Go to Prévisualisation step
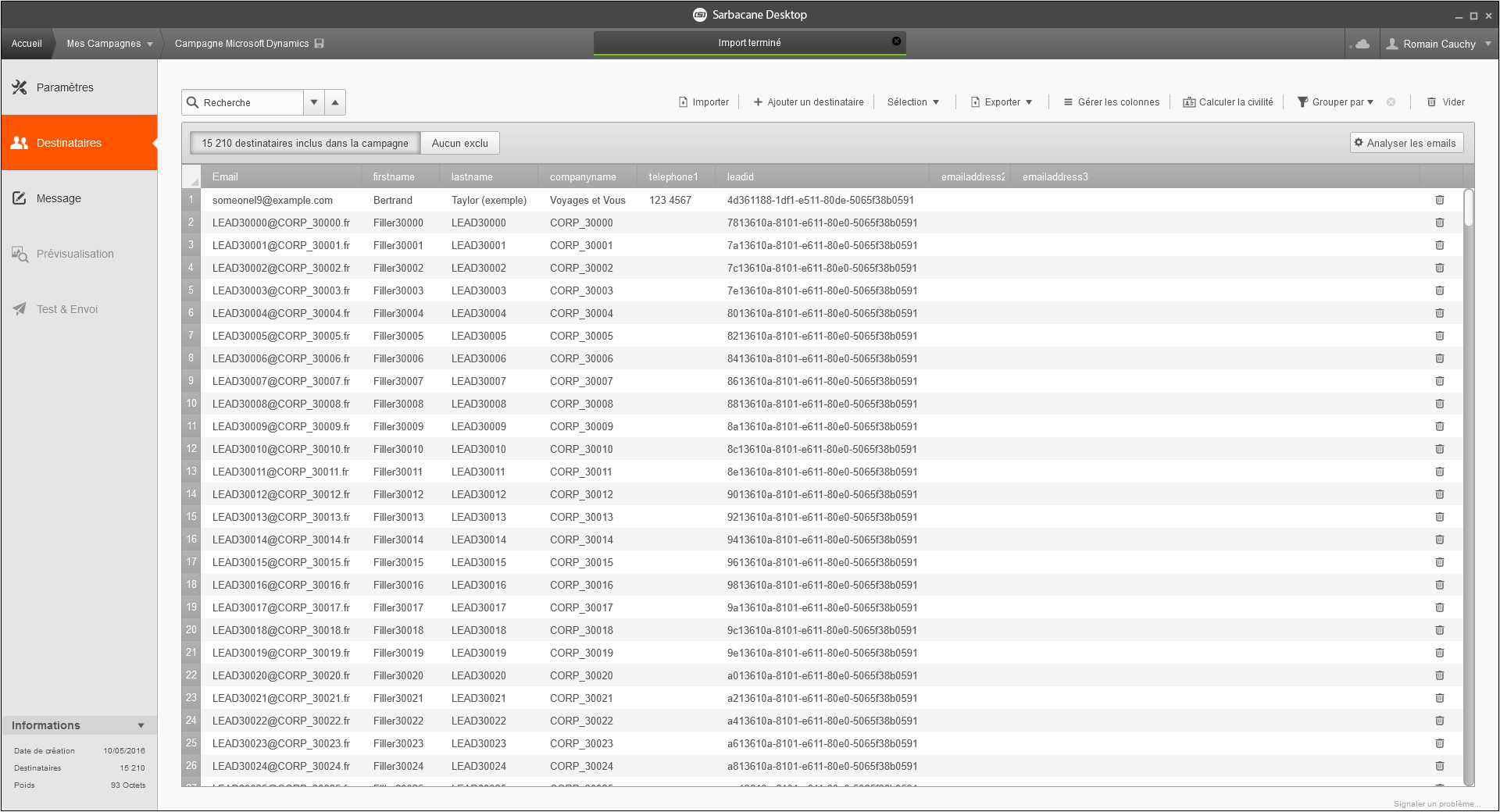Viewport: 1500px width, 812px height. (x=79, y=254)
